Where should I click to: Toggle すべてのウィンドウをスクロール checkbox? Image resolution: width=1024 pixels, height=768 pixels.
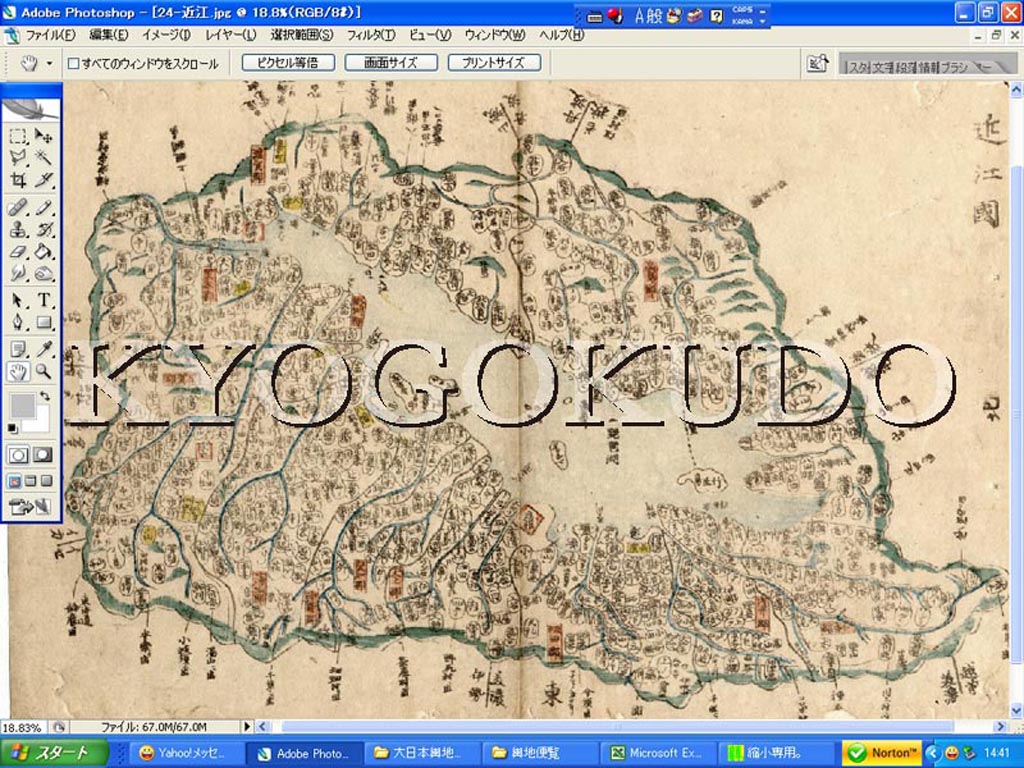[x=73, y=63]
